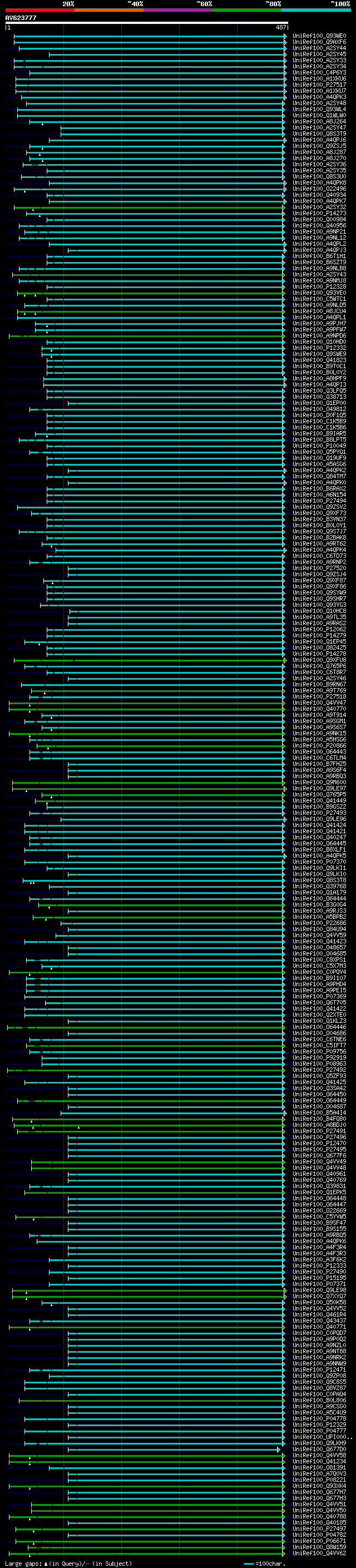This screenshot has width=356, height=1568.
Task: Select UniRef100_Q4VV62 last hit label
Action: point(319,1554)
